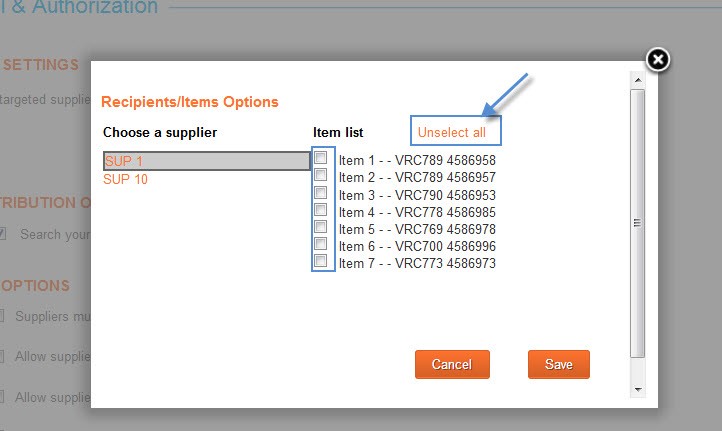
Task: Click the vertical scrollbar thumb grip
Action: point(638,223)
